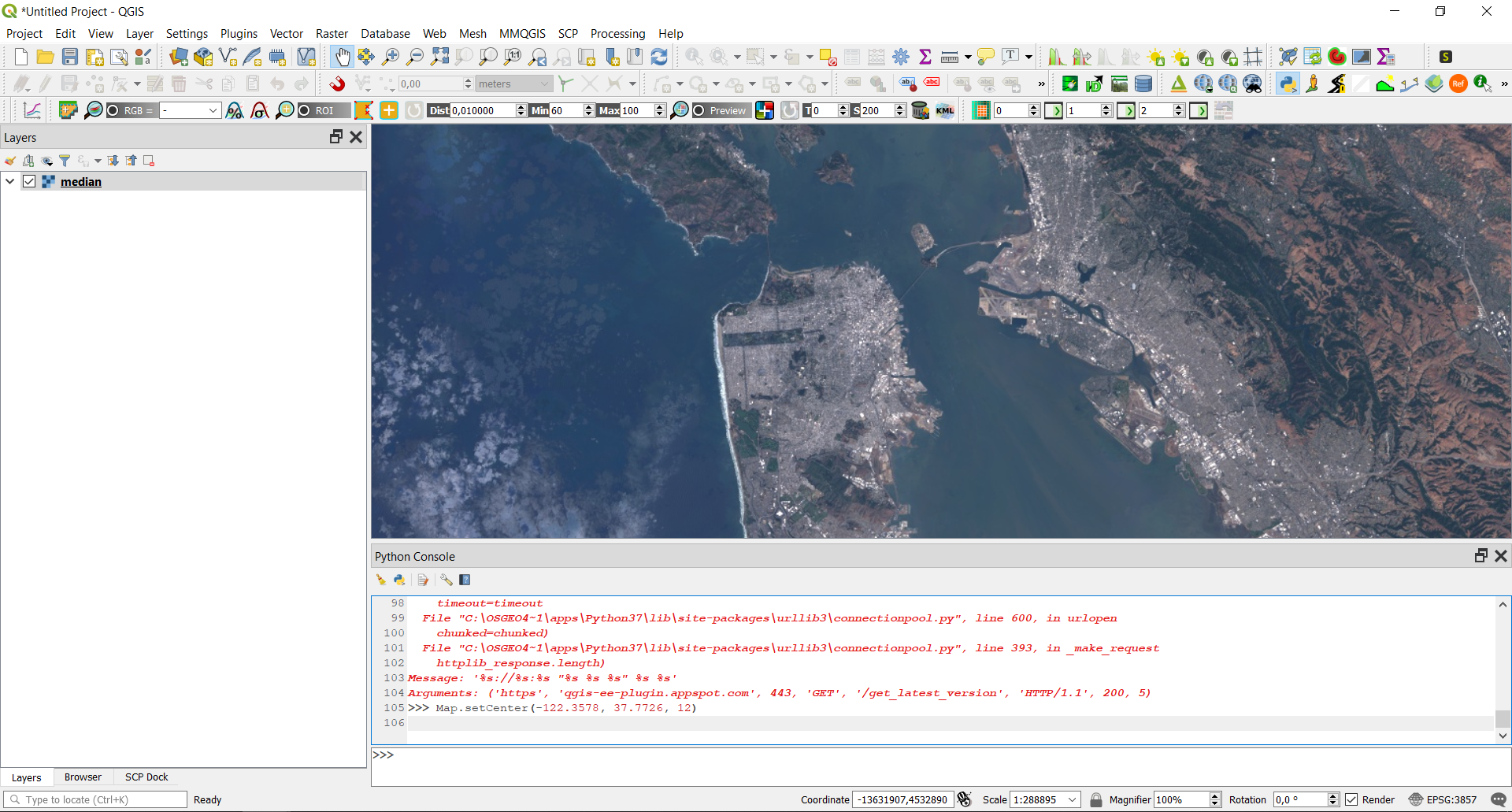Select the Pan Map hand tool
Image resolution: width=1512 pixels, height=812 pixels.
tap(342, 57)
